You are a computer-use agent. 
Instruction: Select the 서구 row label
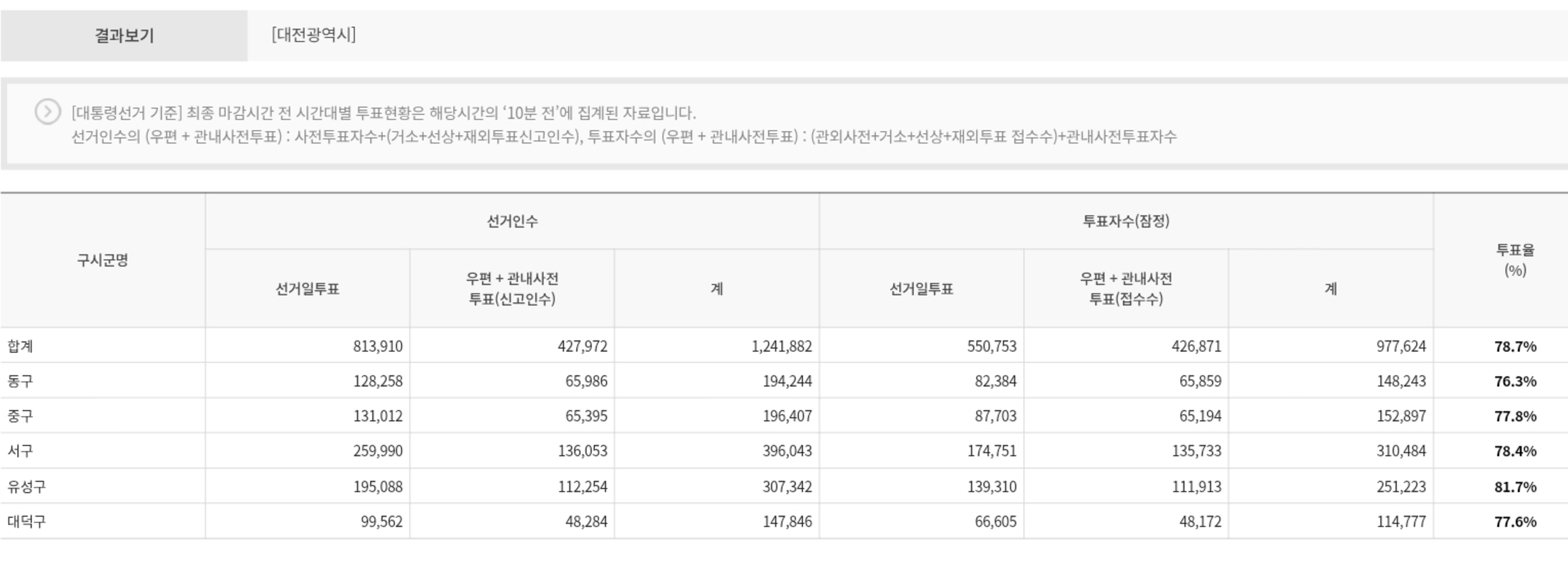click(20, 451)
